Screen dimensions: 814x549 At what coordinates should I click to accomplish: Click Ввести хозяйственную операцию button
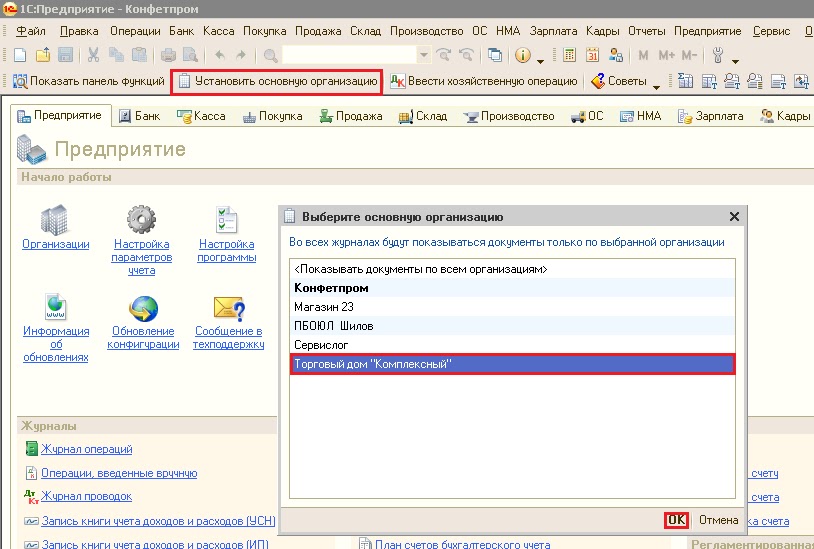(x=484, y=81)
